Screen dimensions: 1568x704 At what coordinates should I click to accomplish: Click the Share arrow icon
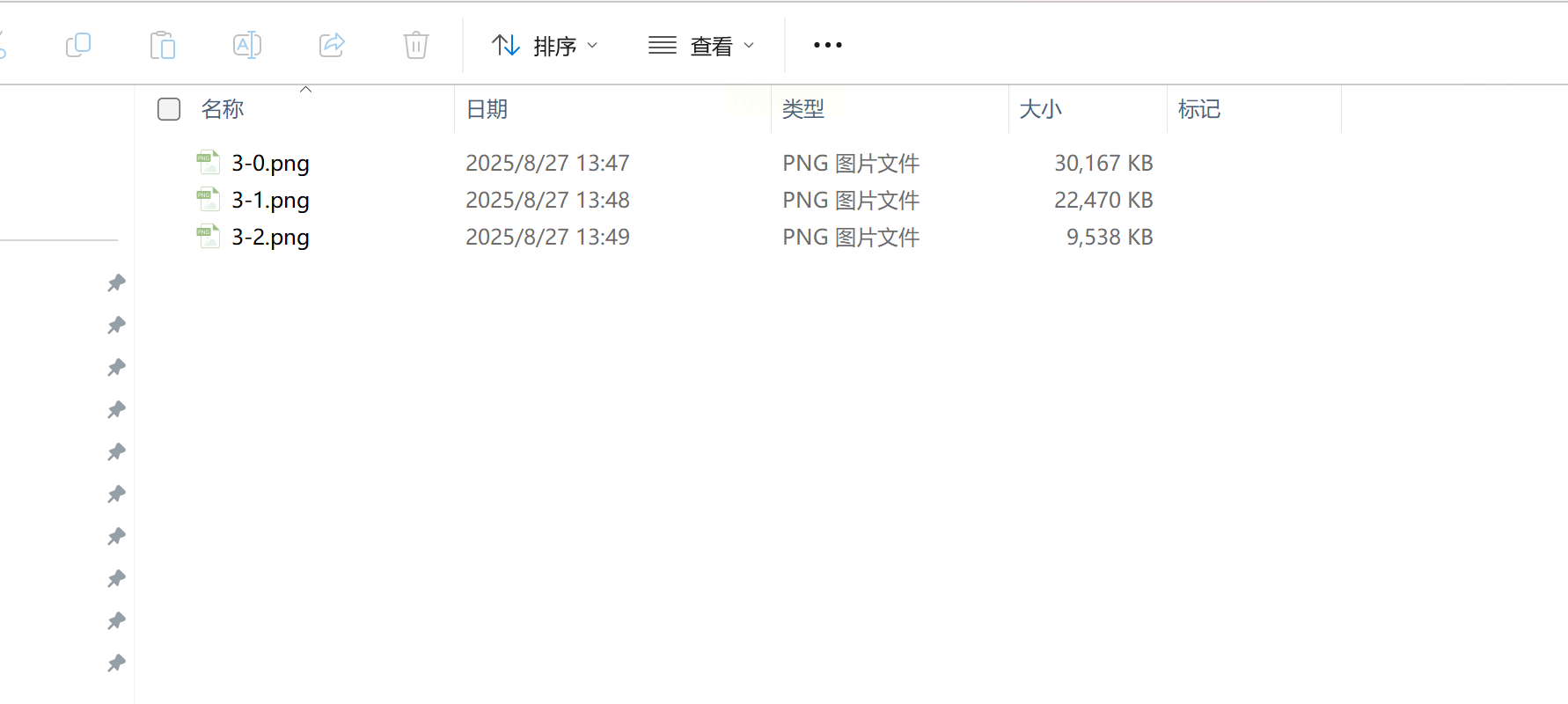(x=332, y=45)
